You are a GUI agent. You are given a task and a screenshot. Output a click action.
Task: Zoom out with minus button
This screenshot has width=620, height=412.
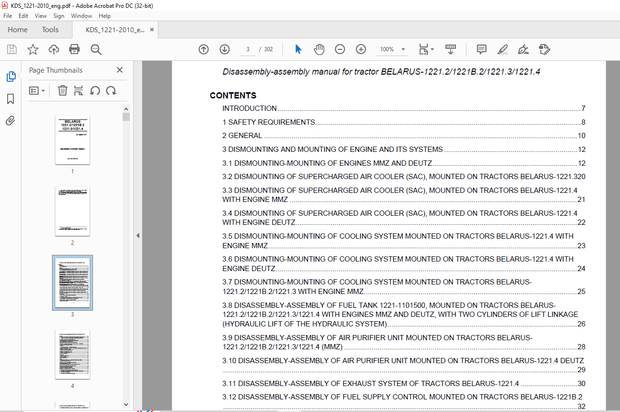[x=340, y=49]
